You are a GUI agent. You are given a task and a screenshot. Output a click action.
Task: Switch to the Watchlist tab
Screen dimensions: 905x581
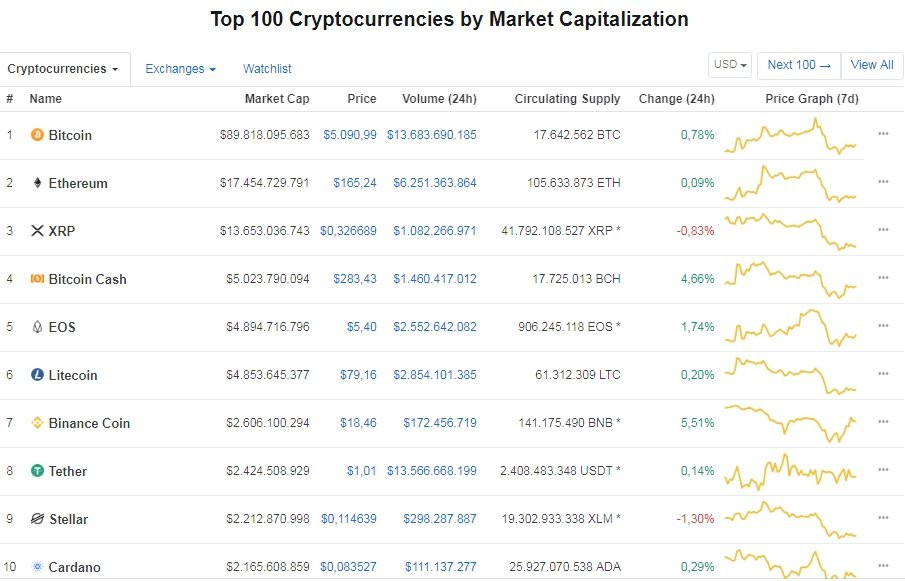tap(267, 69)
